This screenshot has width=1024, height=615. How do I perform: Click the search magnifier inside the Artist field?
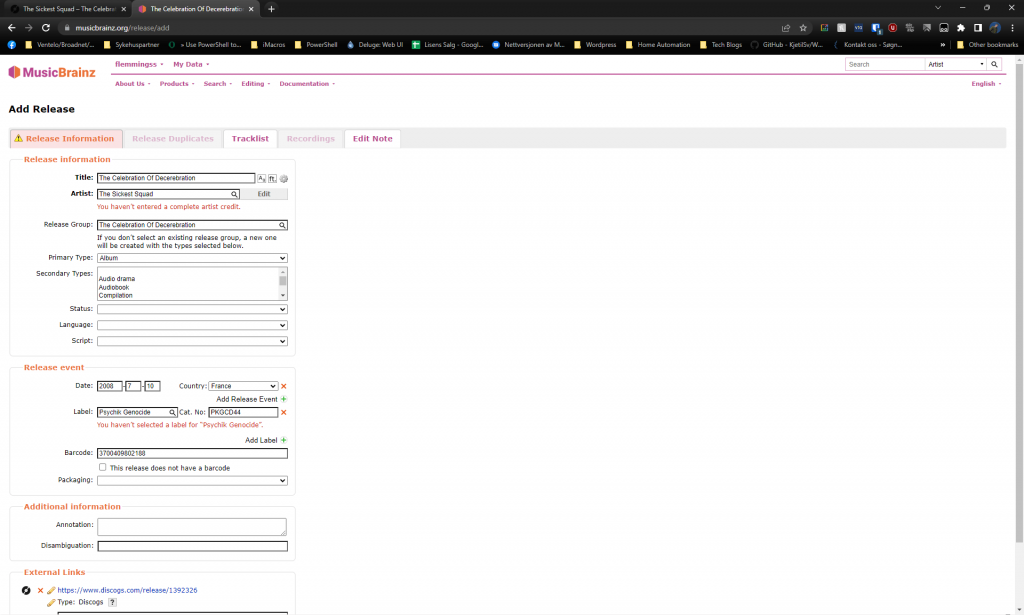[x=234, y=194]
